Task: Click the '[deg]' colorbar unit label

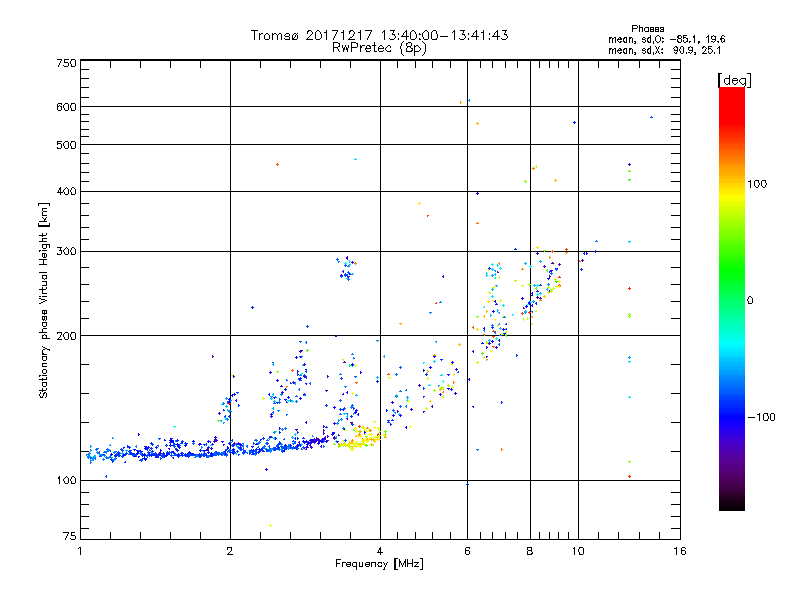Action: point(734,80)
